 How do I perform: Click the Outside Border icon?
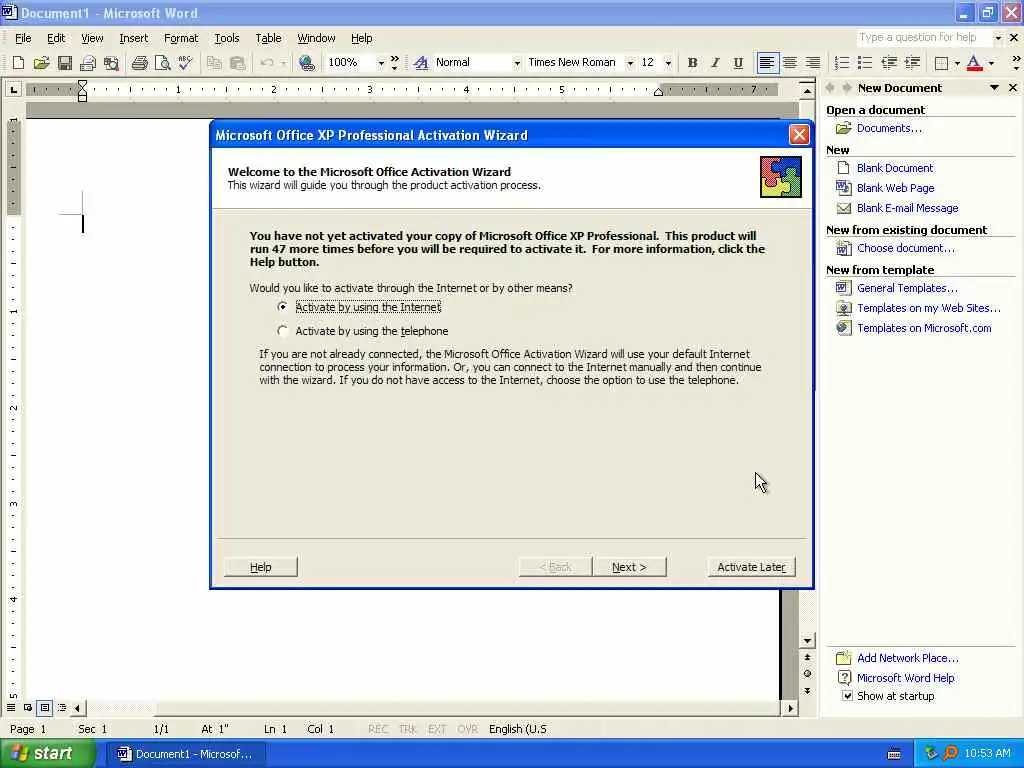[x=941, y=63]
